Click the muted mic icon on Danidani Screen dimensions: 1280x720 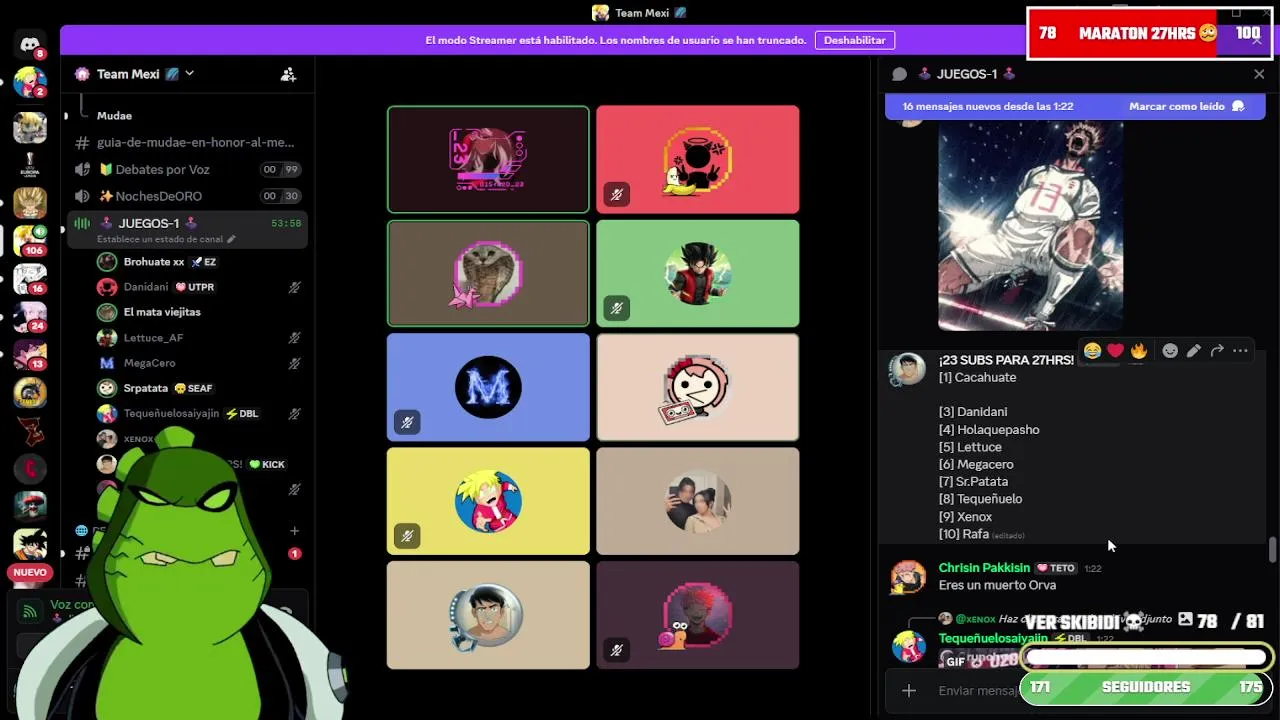coord(294,287)
